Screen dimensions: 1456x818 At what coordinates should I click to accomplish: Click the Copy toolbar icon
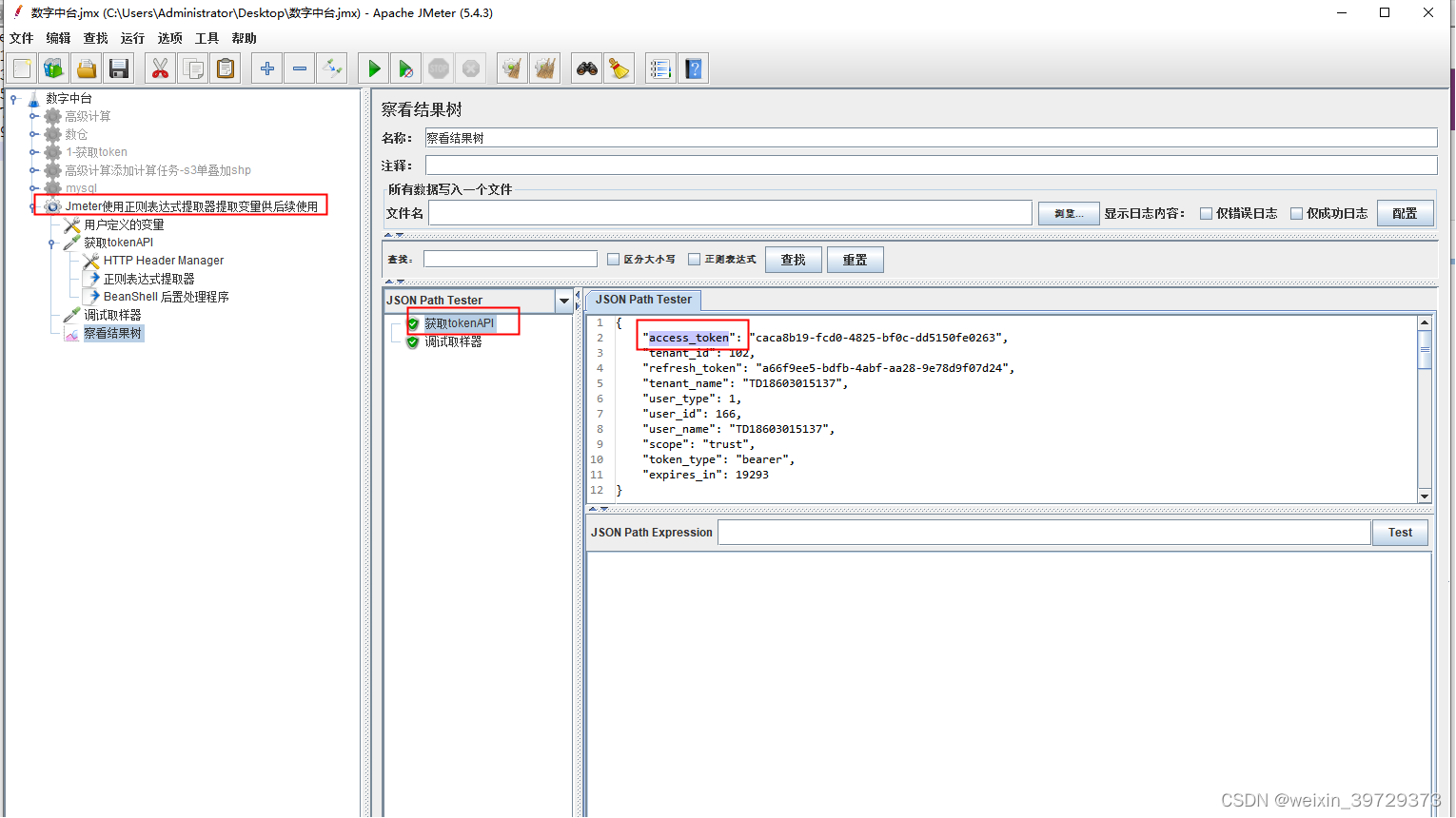click(x=193, y=68)
